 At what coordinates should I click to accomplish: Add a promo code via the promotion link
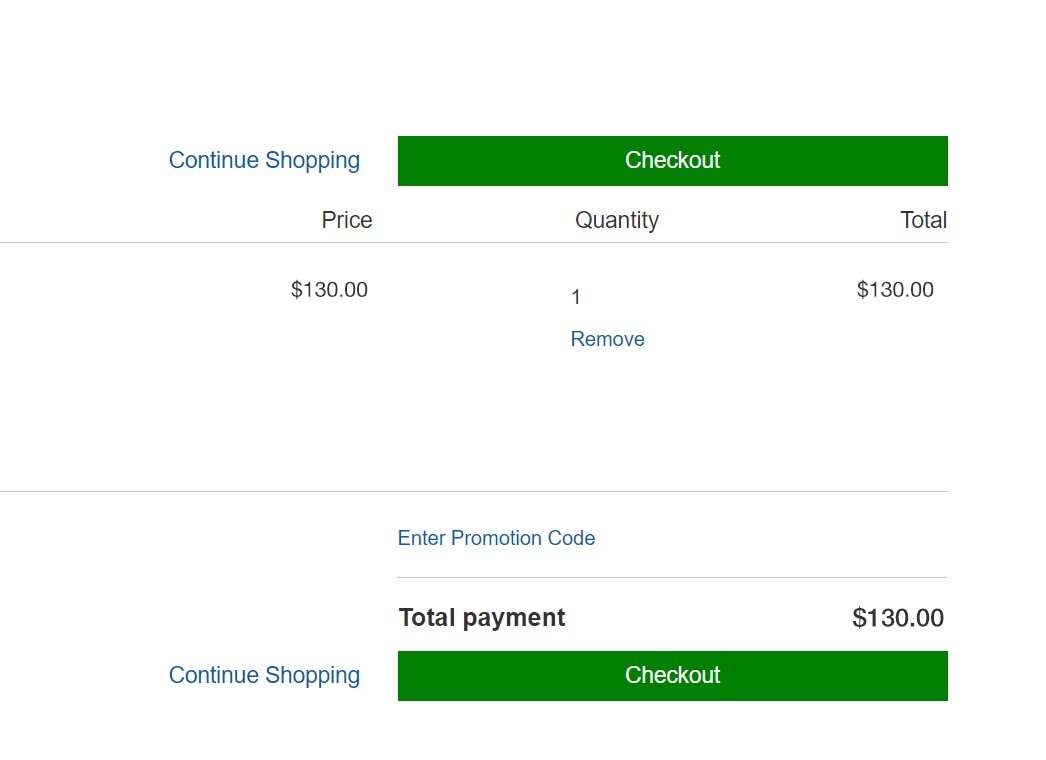click(496, 538)
